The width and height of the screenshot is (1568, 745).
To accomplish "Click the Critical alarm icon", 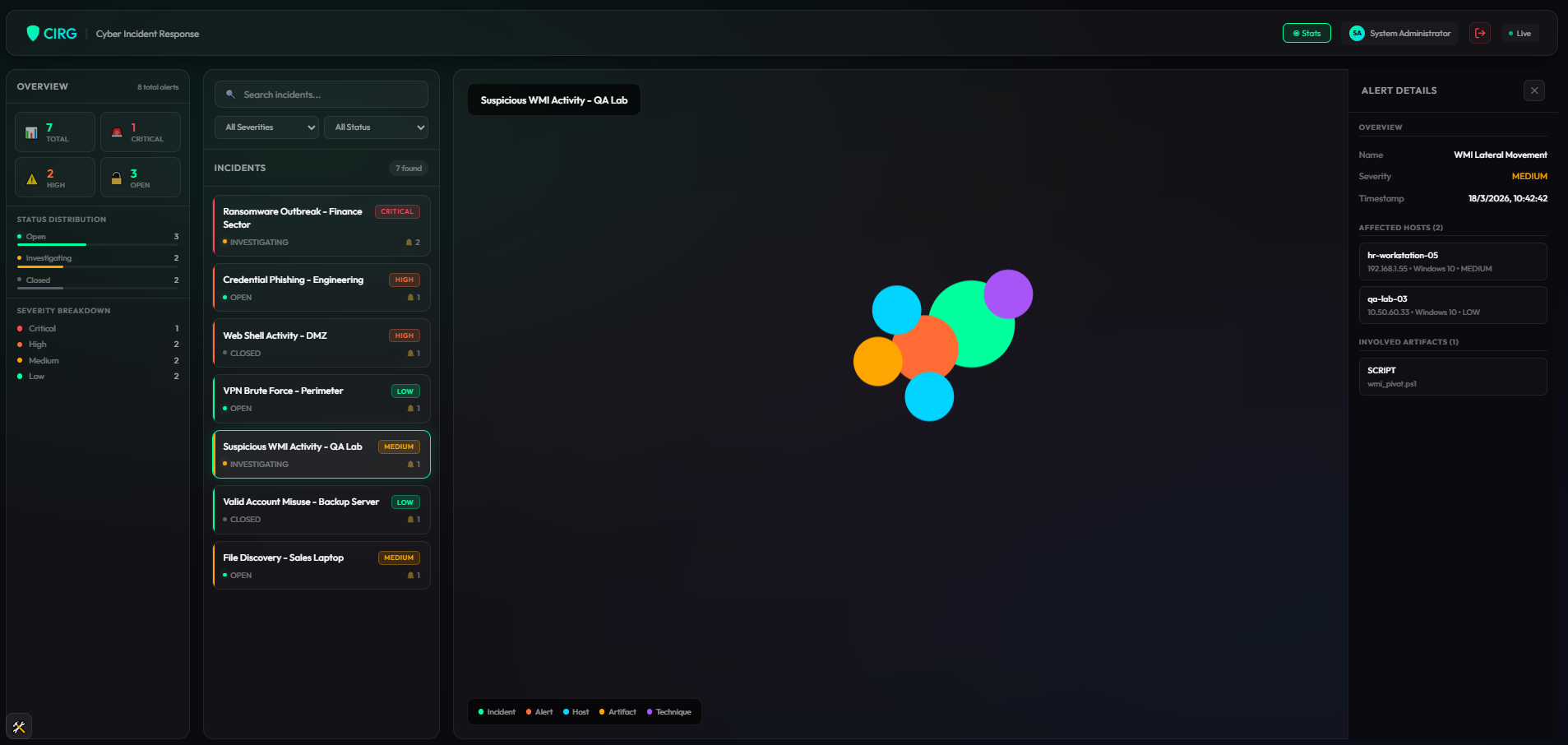I will point(117,132).
